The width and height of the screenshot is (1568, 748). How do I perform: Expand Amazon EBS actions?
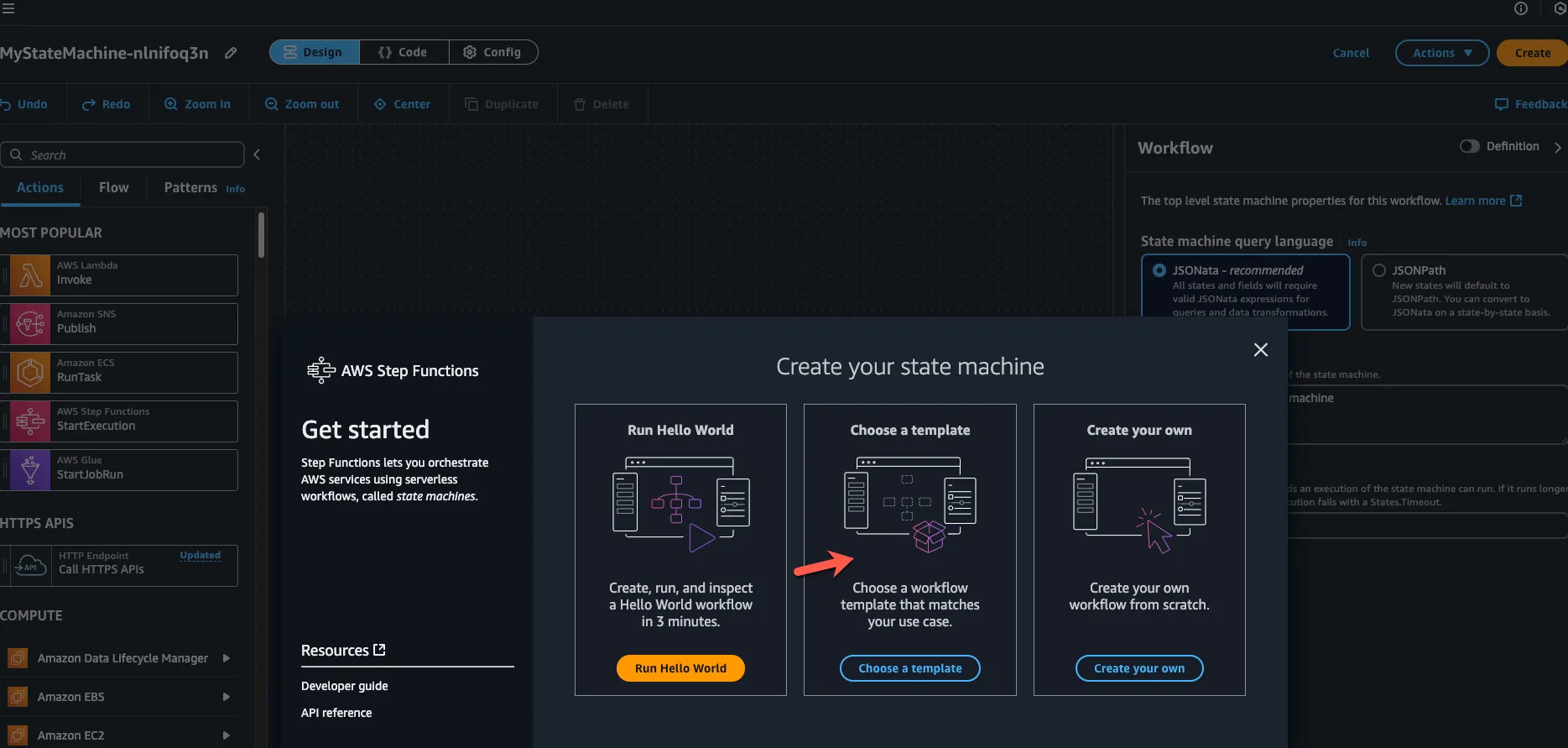point(226,697)
